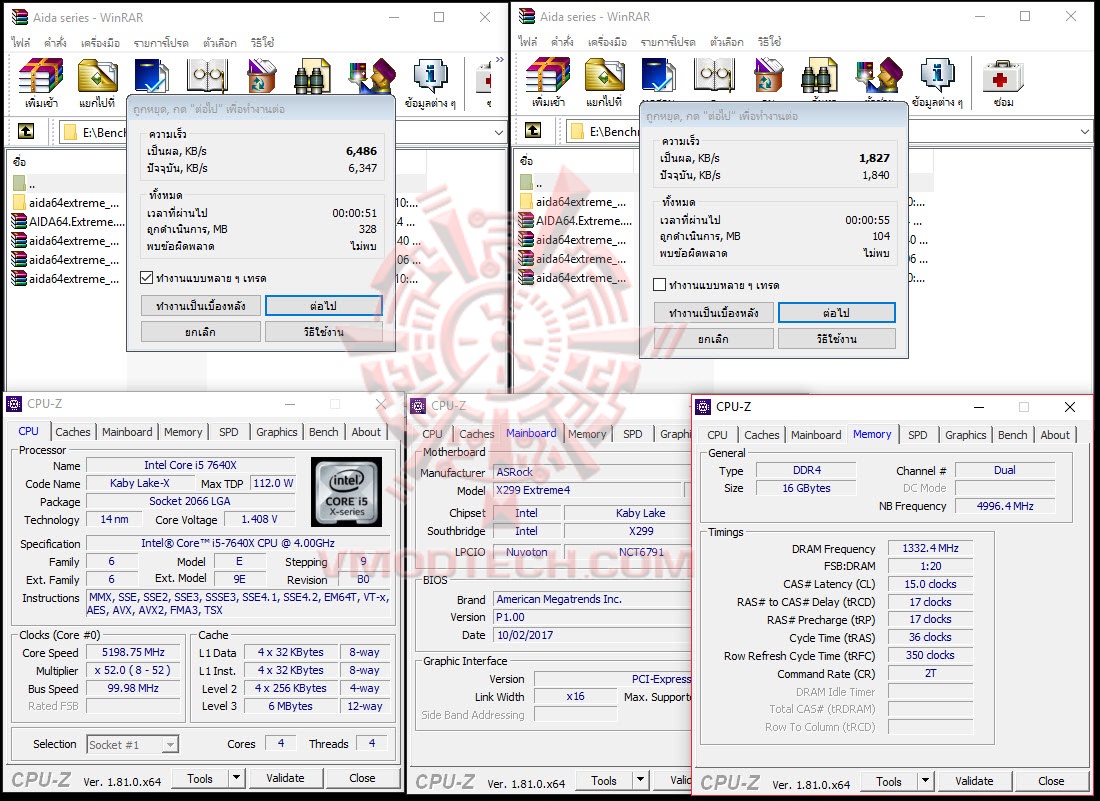This screenshot has height=801, width=1100.
Task: Click ยกเลิก (Cancel) button in left WinRAR dialog
Action: coord(201,332)
